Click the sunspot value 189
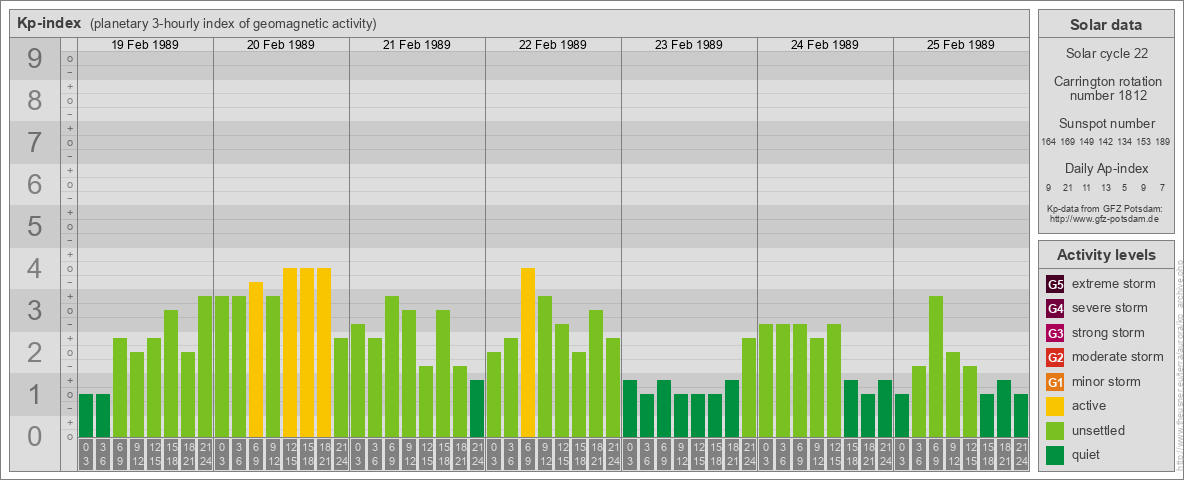The width and height of the screenshot is (1184, 480). [x=1163, y=142]
